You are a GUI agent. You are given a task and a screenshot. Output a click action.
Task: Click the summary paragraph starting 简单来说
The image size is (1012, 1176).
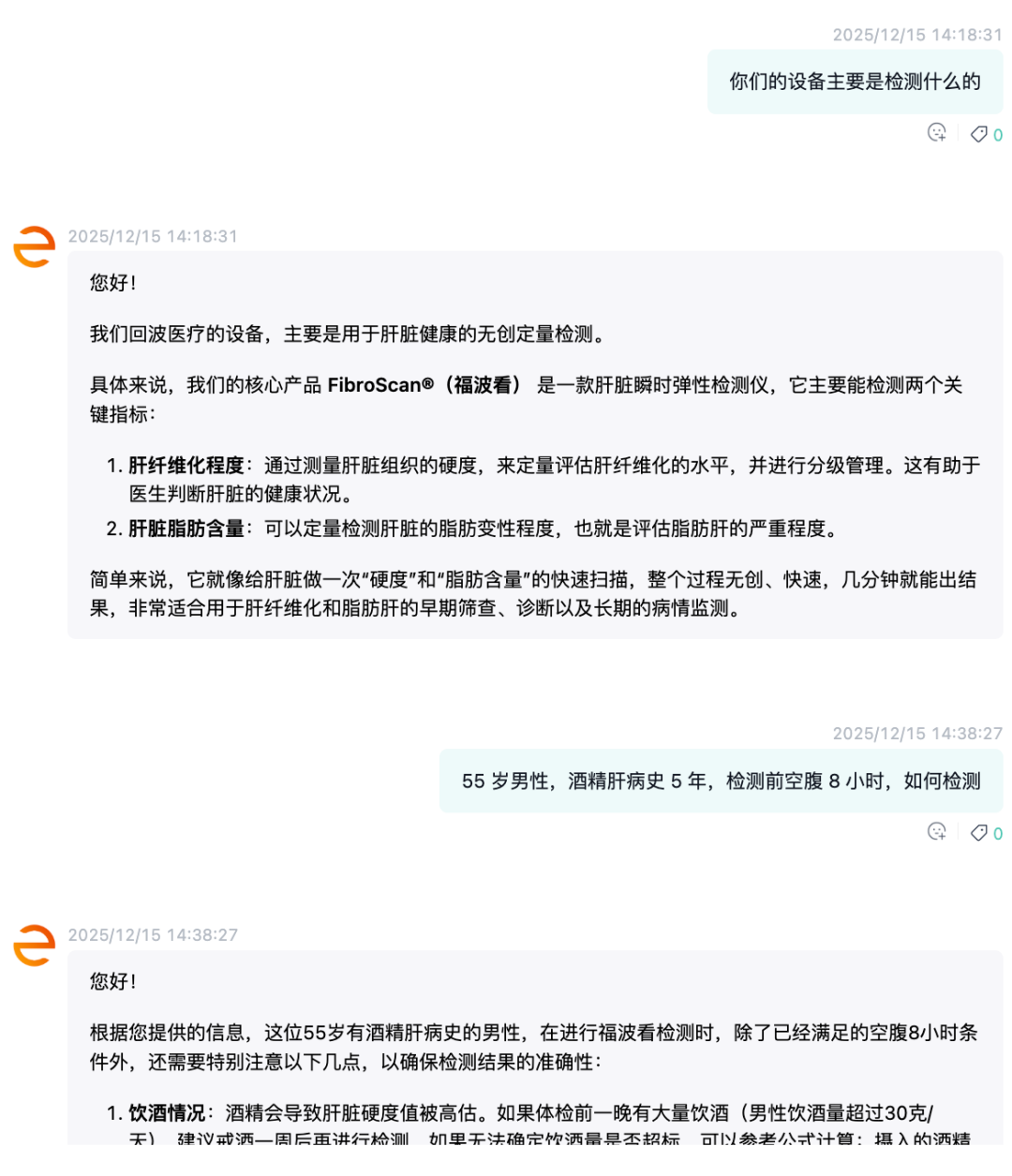(533, 594)
